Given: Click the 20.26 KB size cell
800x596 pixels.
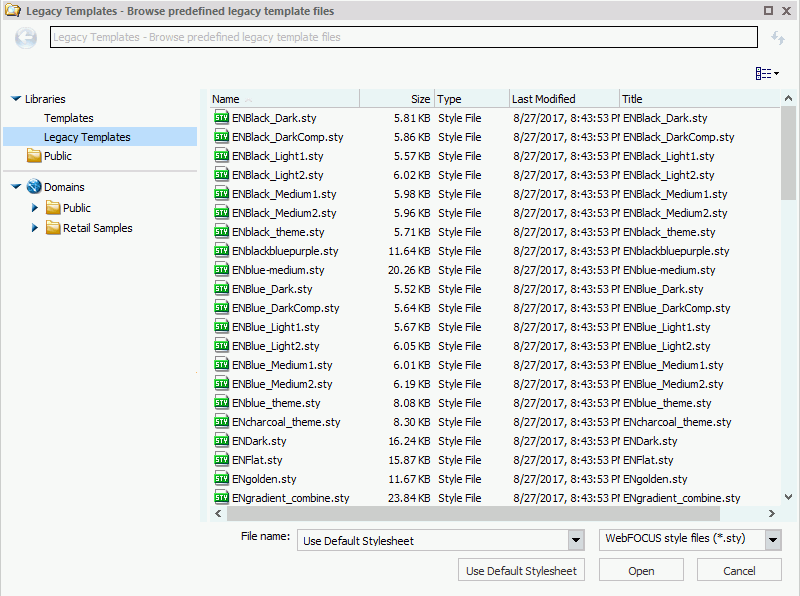Looking at the screenshot, I should [409, 270].
